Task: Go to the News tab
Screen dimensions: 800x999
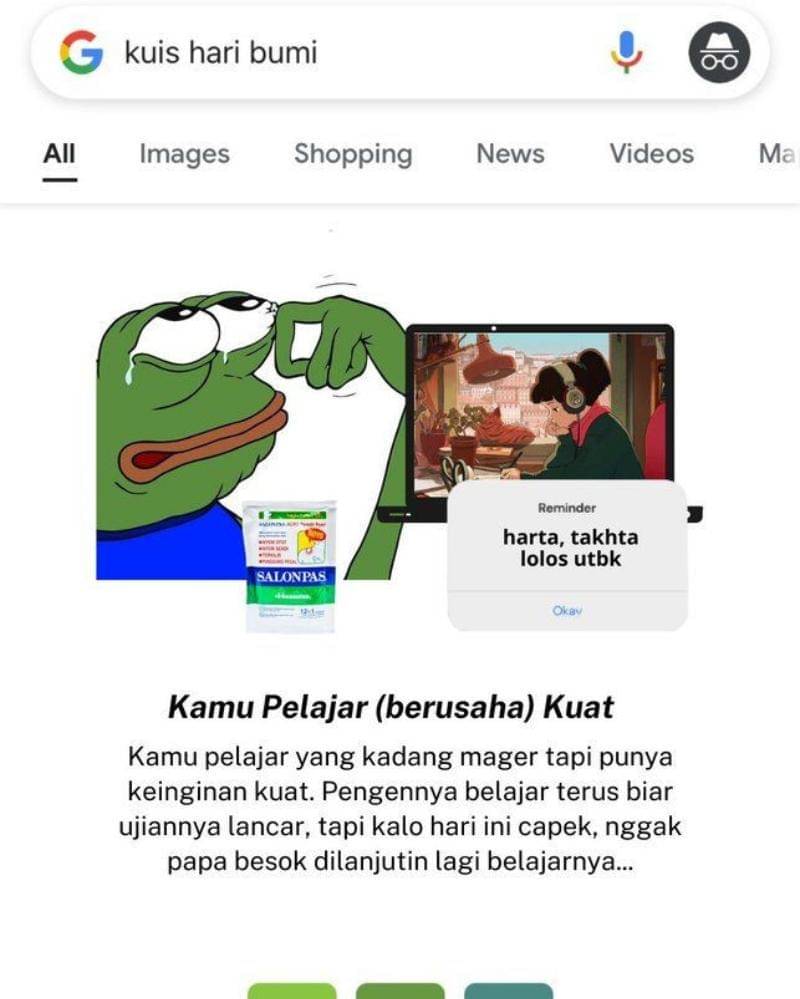Action: pos(510,154)
